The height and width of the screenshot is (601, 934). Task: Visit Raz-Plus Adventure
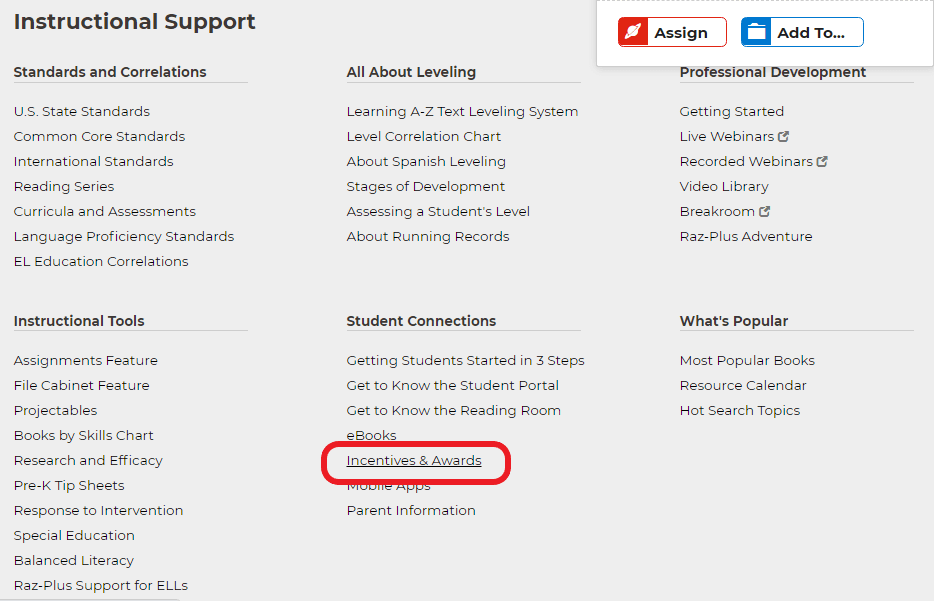tap(746, 237)
